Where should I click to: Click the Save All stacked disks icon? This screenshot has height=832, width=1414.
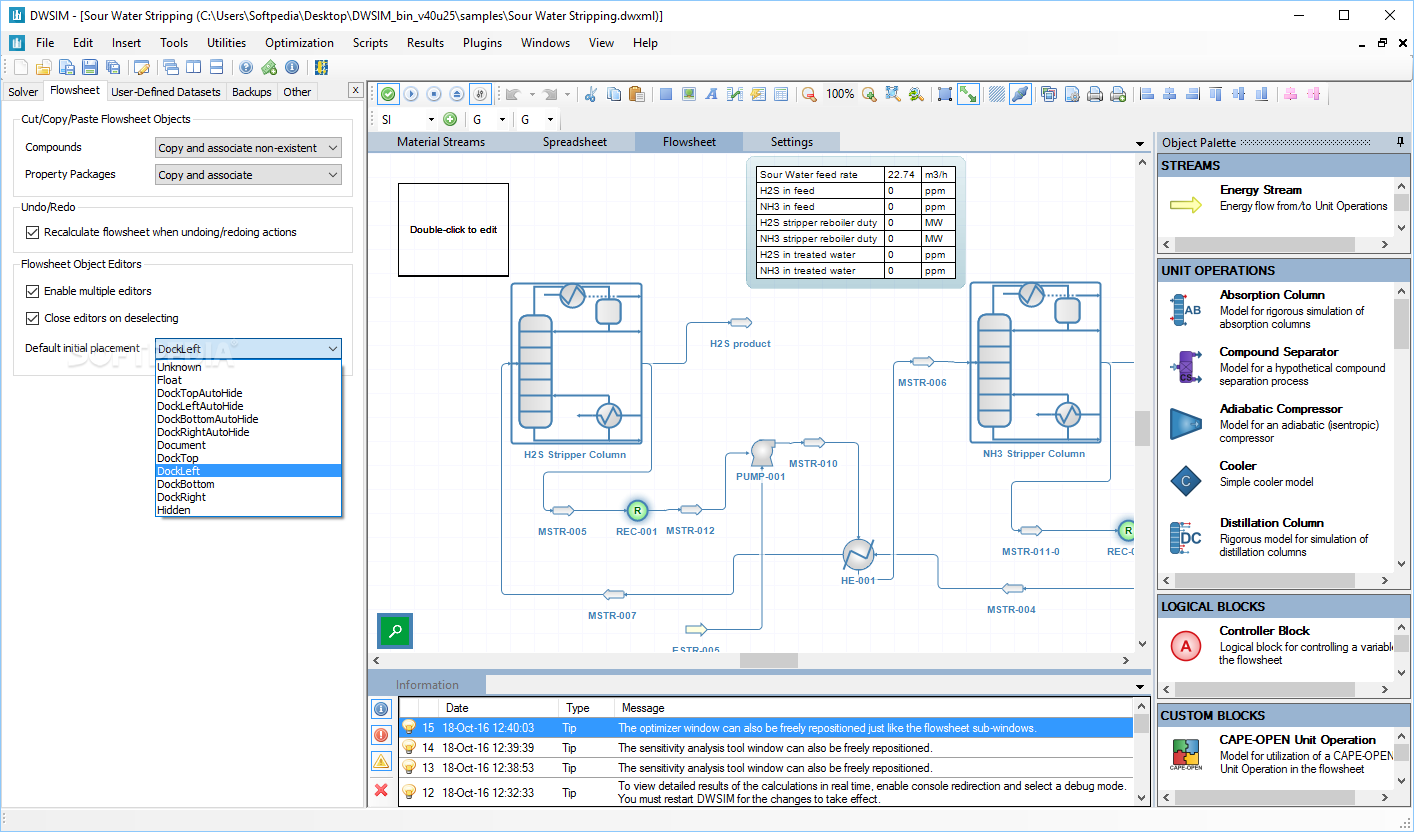pyautogui.click(x=113, y=67)
